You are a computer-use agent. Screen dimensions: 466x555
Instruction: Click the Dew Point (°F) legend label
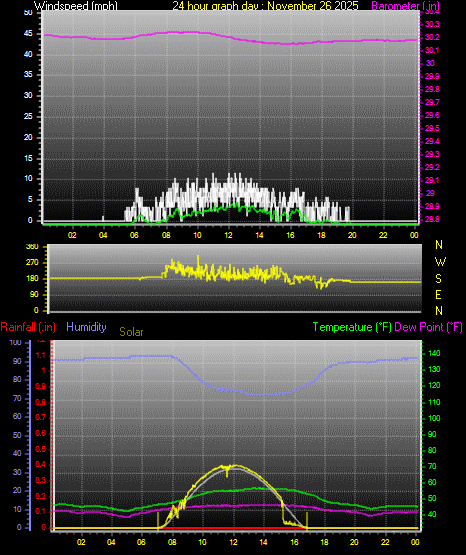(x=428, y=327)
